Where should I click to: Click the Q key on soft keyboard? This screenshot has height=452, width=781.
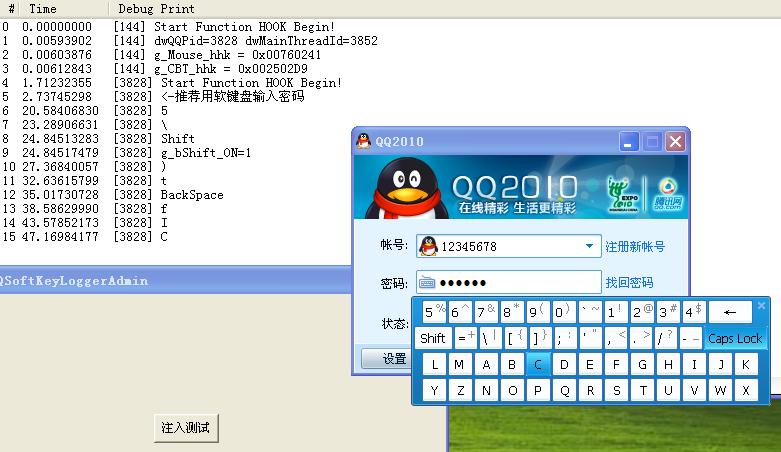564,390
